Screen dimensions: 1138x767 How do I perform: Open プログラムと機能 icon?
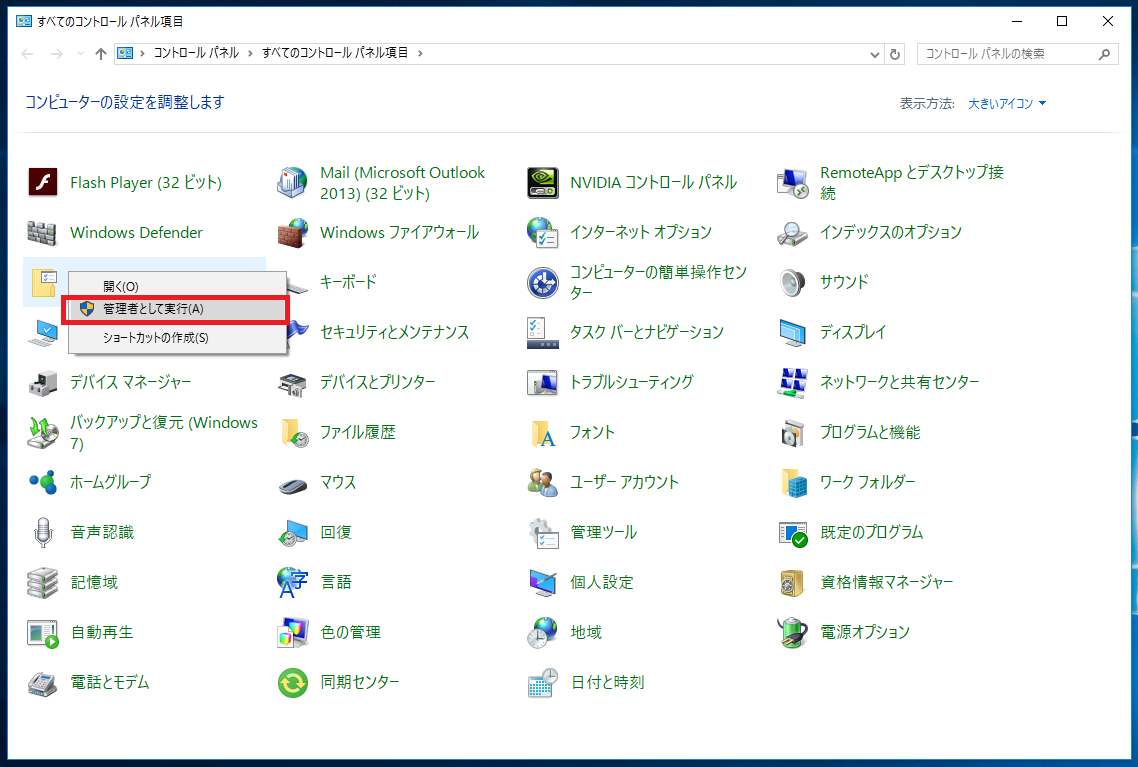coord(793,432)
